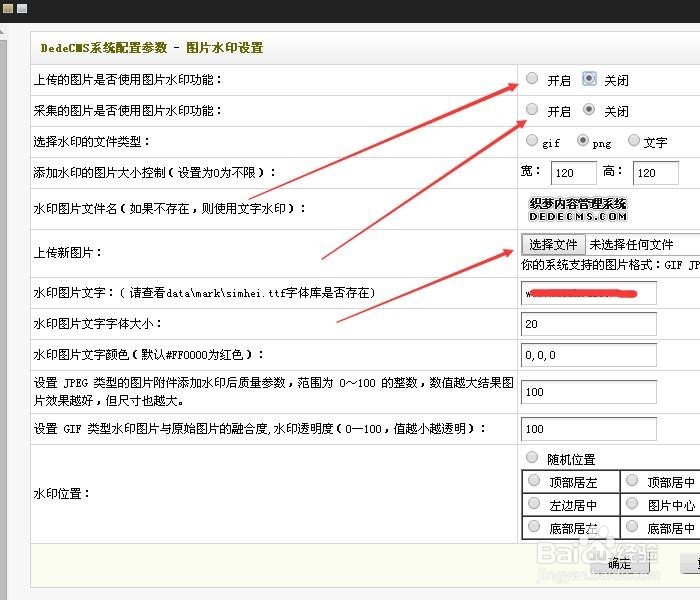Select 随机位置 watermark position
Viewport: 700px width, 600px height.
532,457
